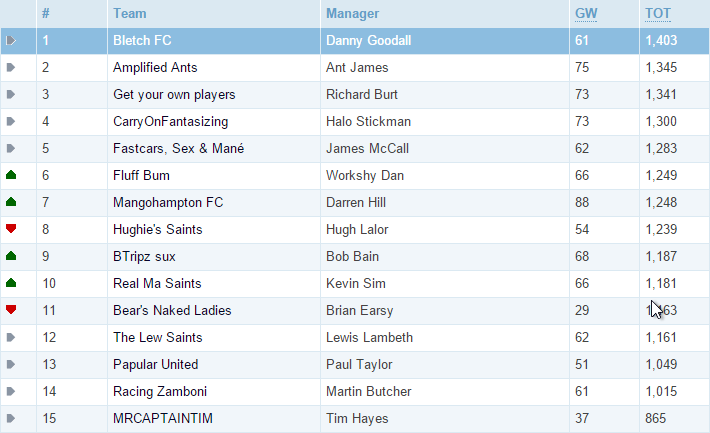Click the green up arrow beside Real Ma Saints

pos(11,283)
